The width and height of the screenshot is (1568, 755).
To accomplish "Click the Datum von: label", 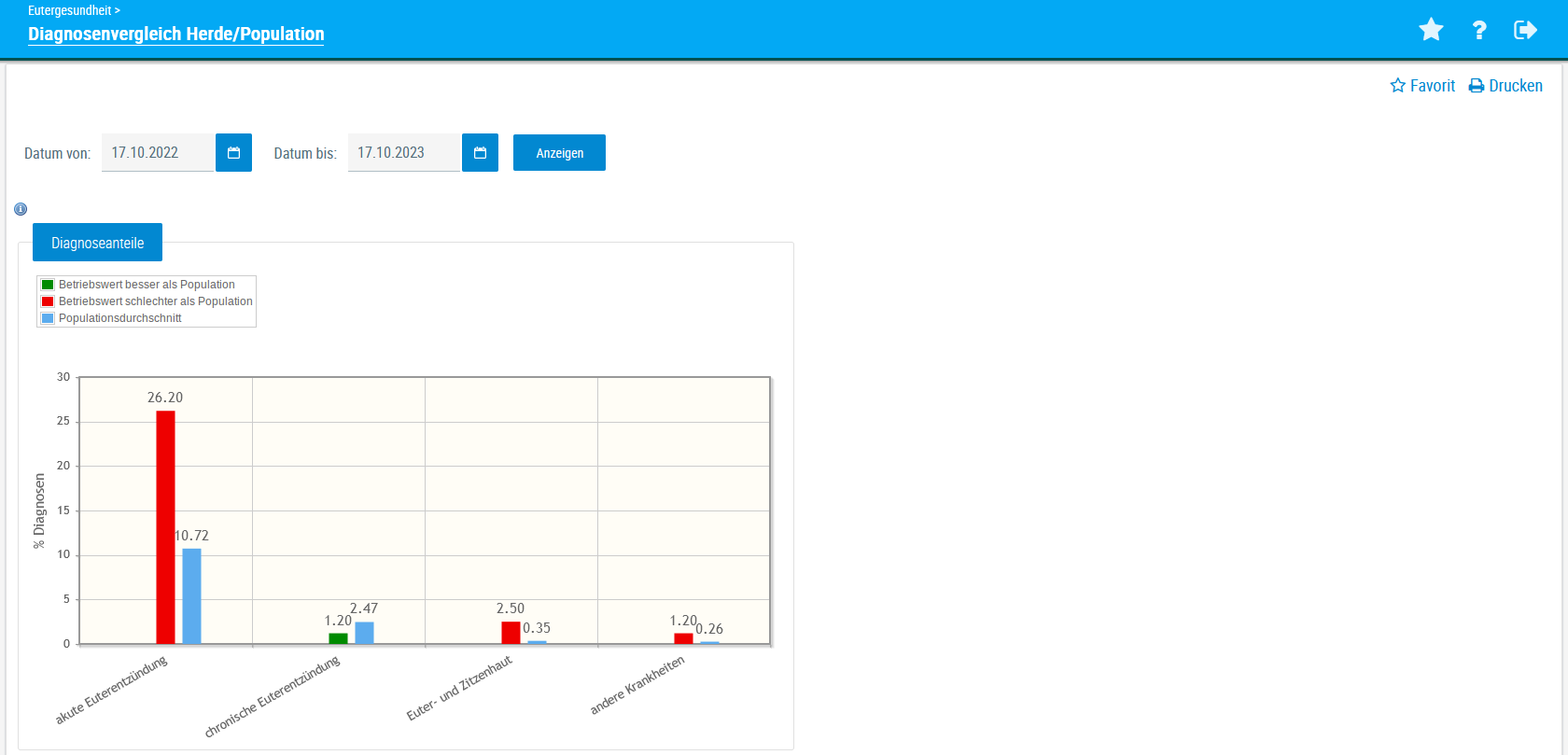I will click(x=58, y=154).
